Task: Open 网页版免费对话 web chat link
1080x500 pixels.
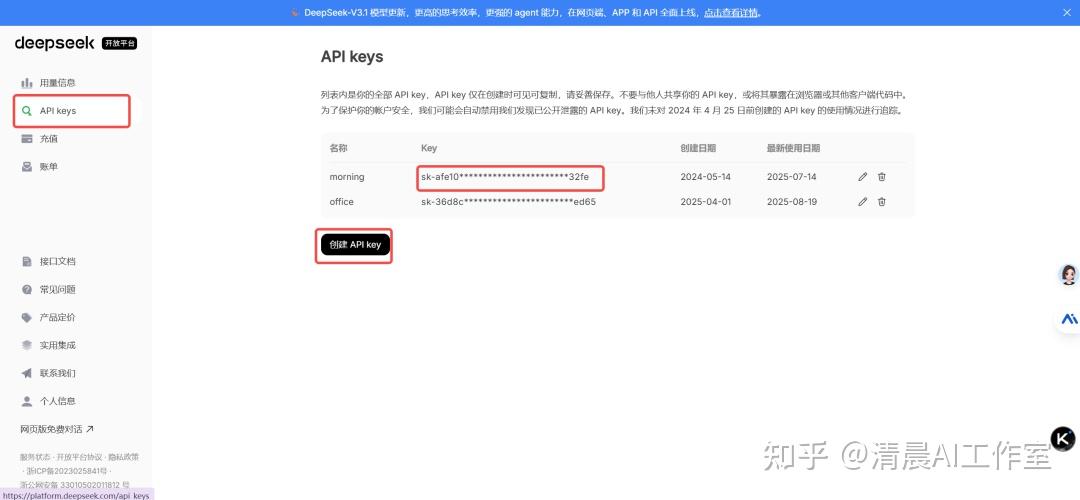Action: point(56,429)
